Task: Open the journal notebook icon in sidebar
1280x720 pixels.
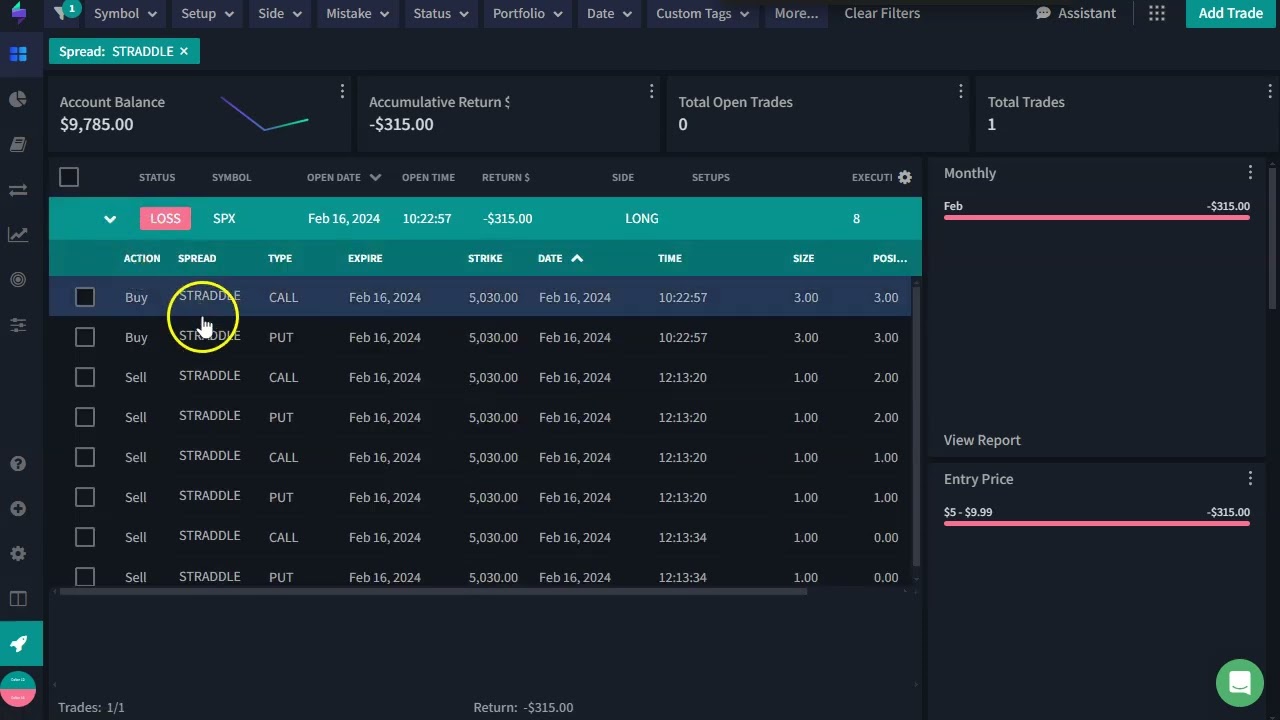Action: (x=18, y=145)
